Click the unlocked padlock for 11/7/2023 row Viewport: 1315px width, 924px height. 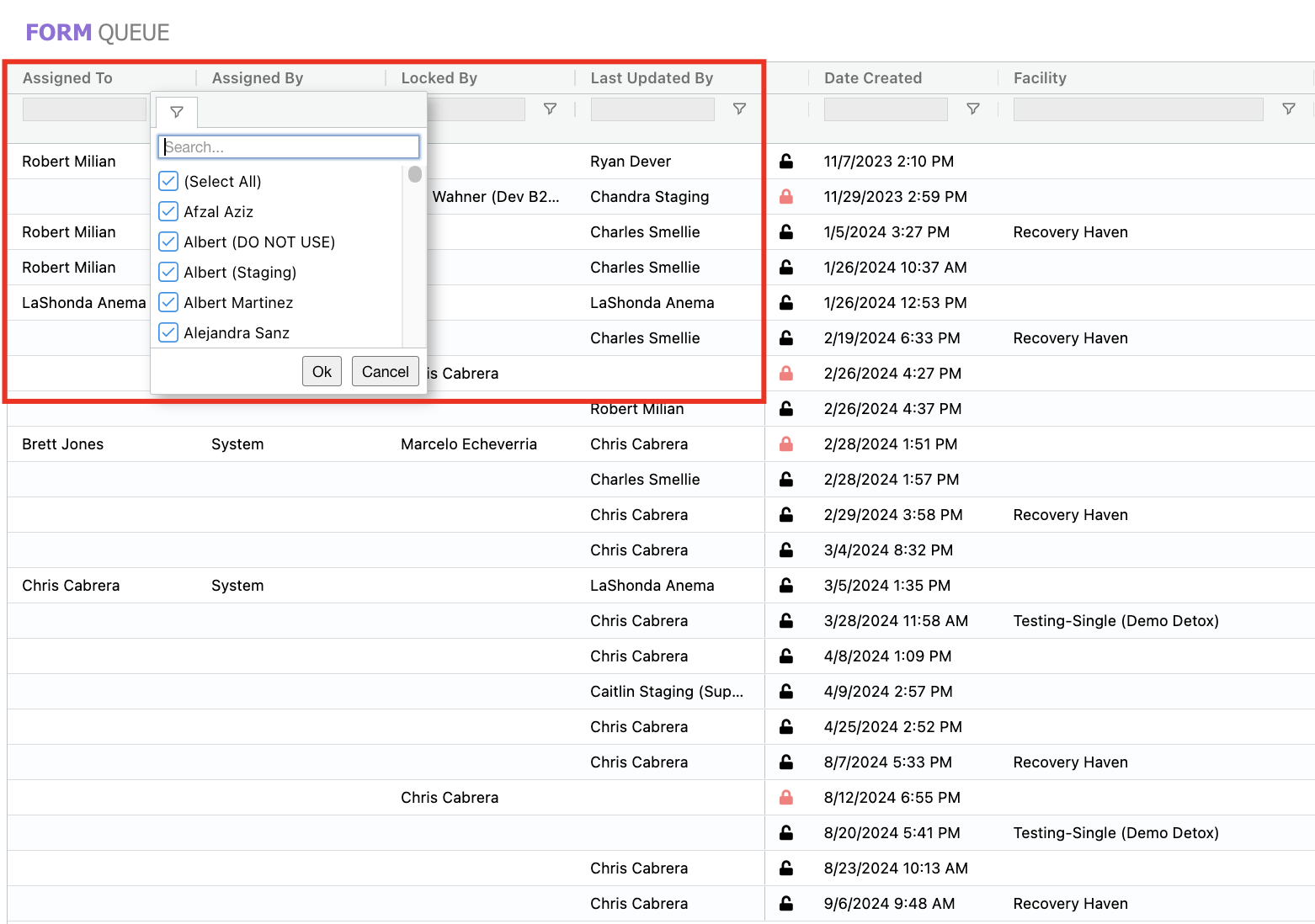785,162
